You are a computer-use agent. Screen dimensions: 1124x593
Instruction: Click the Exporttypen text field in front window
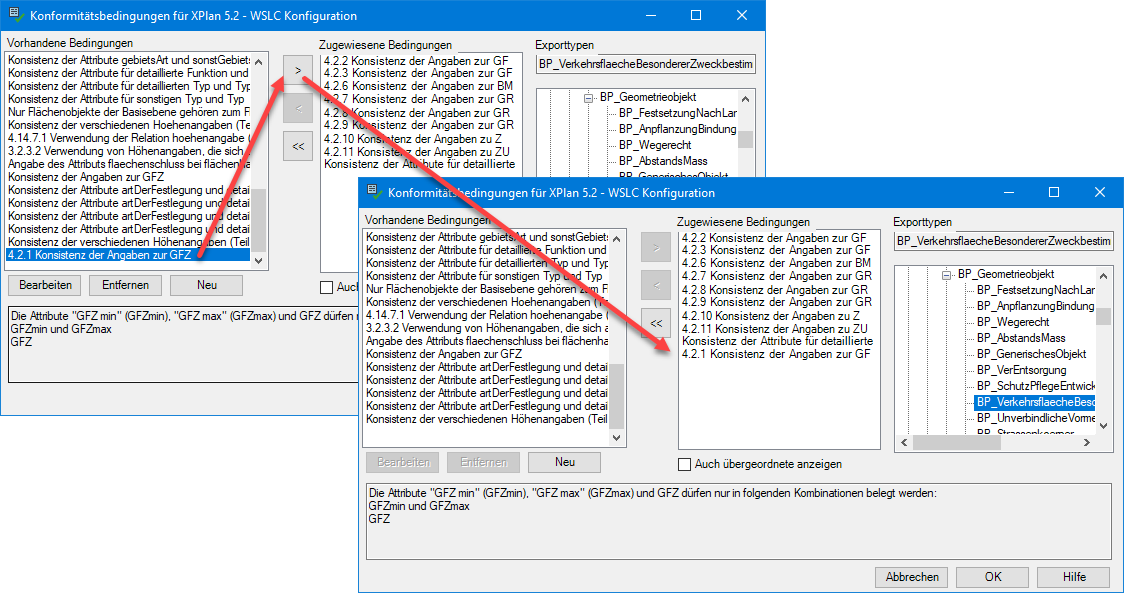1002,241
